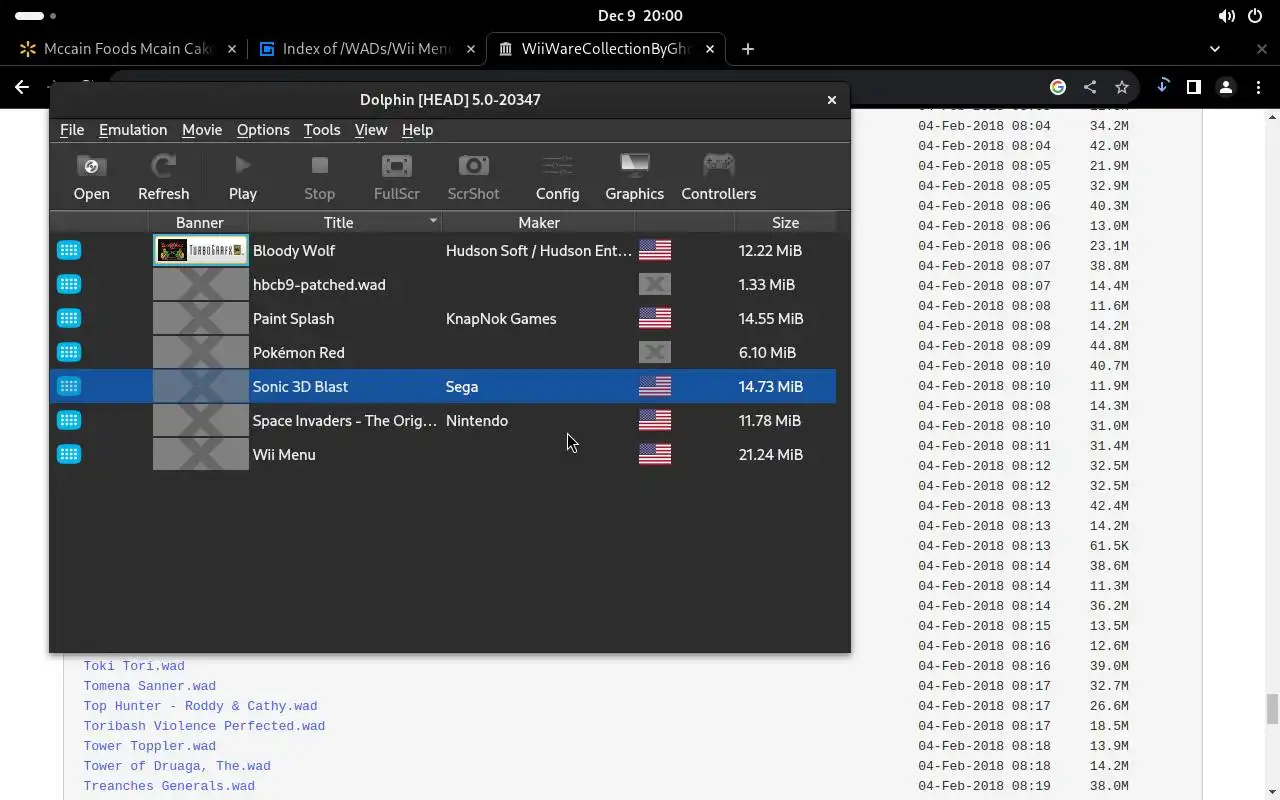Sort by the Maker column header

[x=538, y=222]
